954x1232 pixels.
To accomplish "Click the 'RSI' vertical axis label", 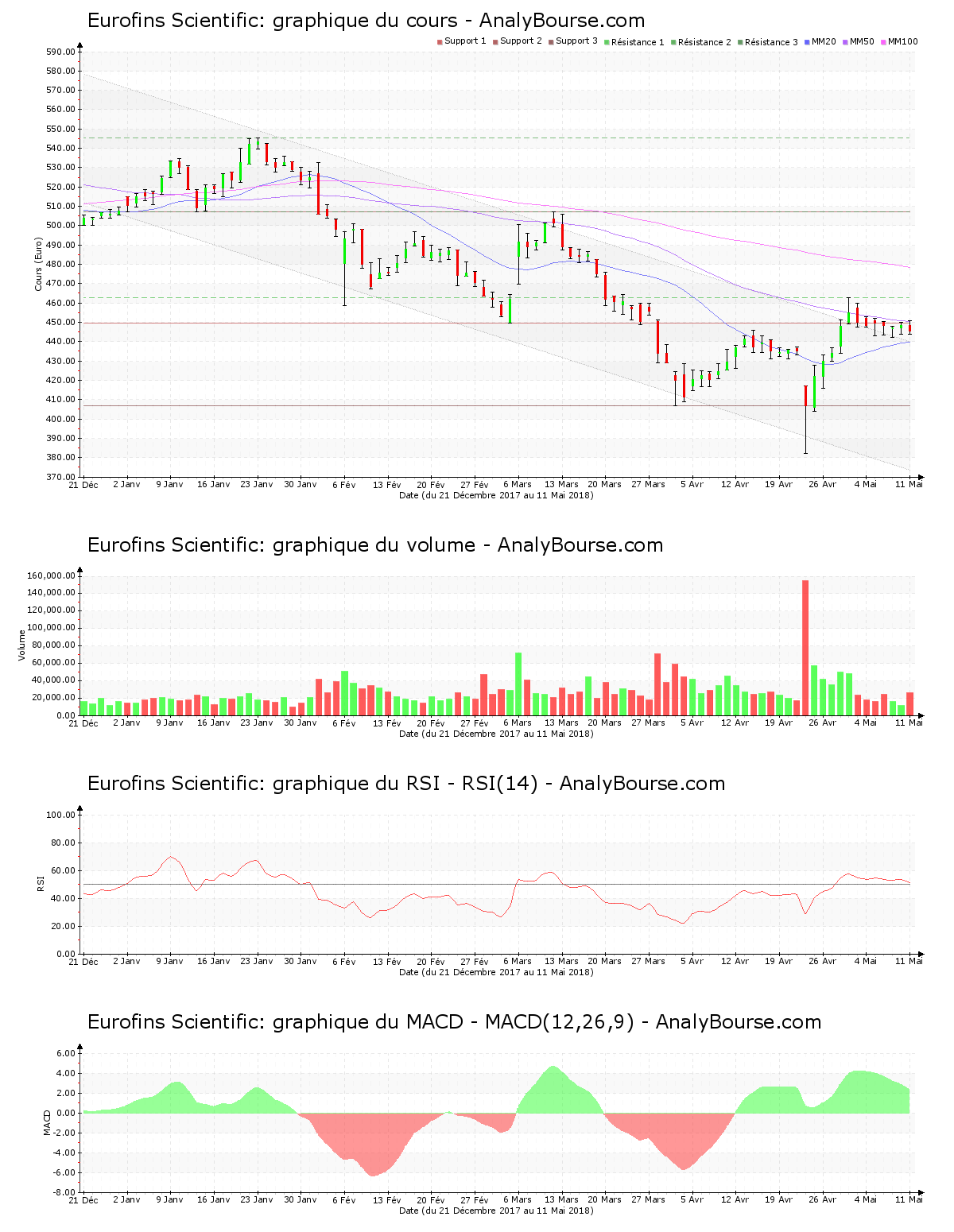I will pyautogui.click(x=40, y=884).
